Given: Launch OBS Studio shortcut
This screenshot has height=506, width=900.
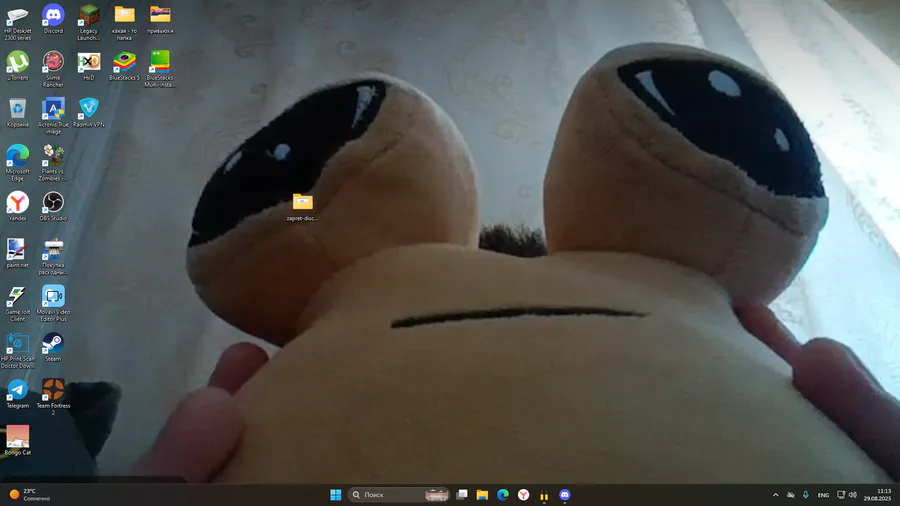Looking at the screenshot, I should [53, 206].
